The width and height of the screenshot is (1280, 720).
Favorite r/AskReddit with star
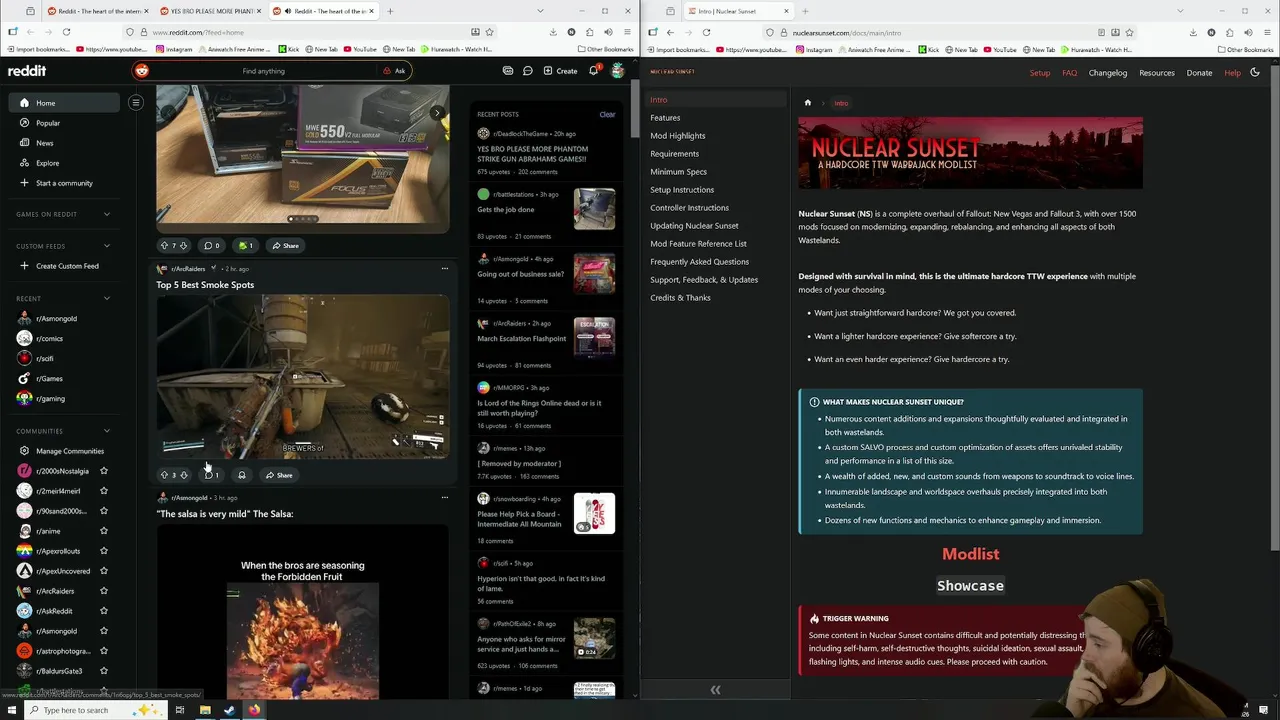pos(104,611)
